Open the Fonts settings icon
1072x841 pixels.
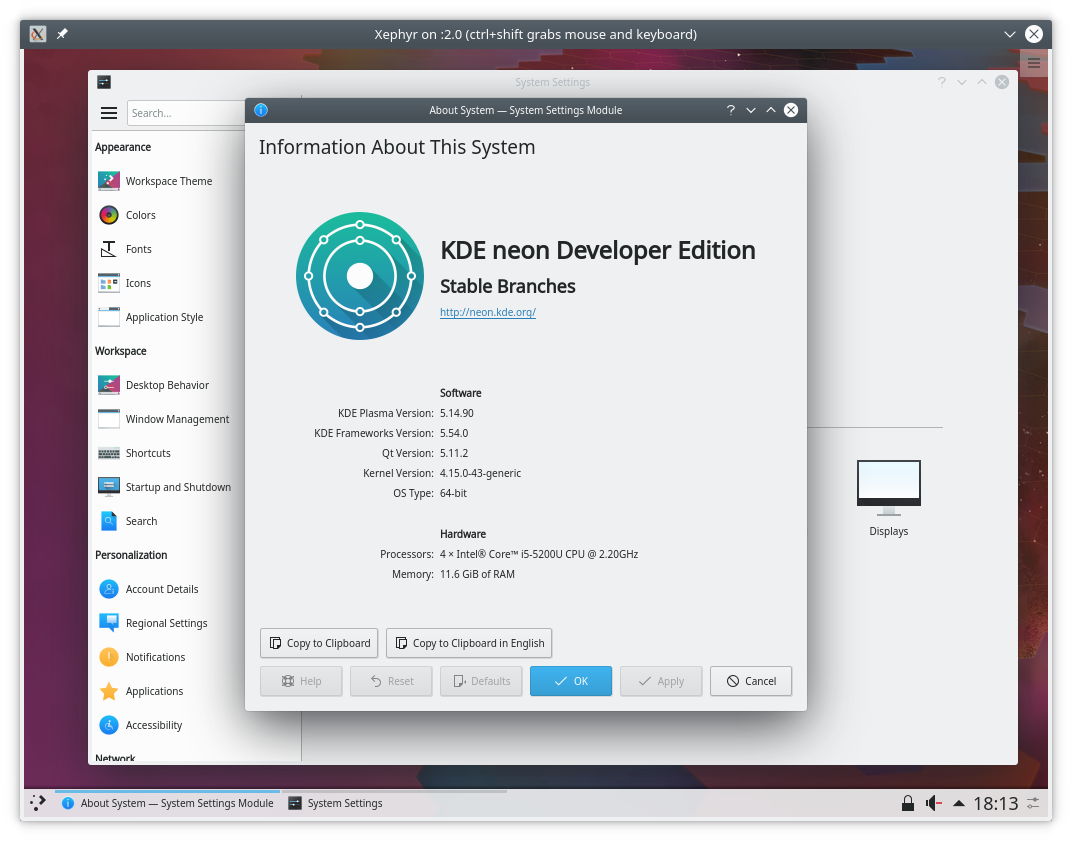pos(109,249)
